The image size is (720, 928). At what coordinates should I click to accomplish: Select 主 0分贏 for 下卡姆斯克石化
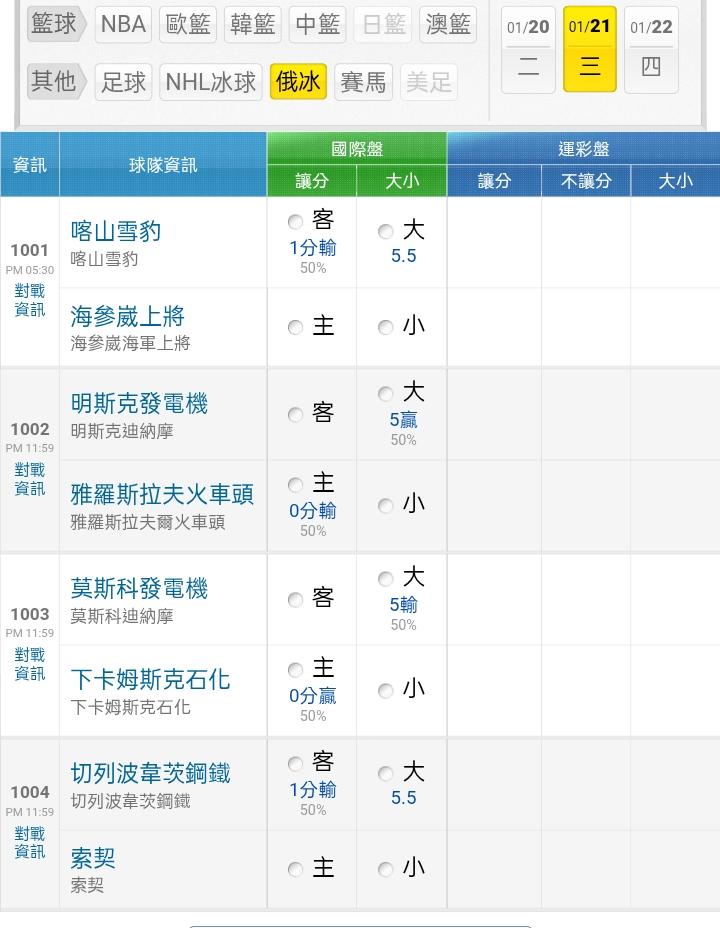pos(295,670)
